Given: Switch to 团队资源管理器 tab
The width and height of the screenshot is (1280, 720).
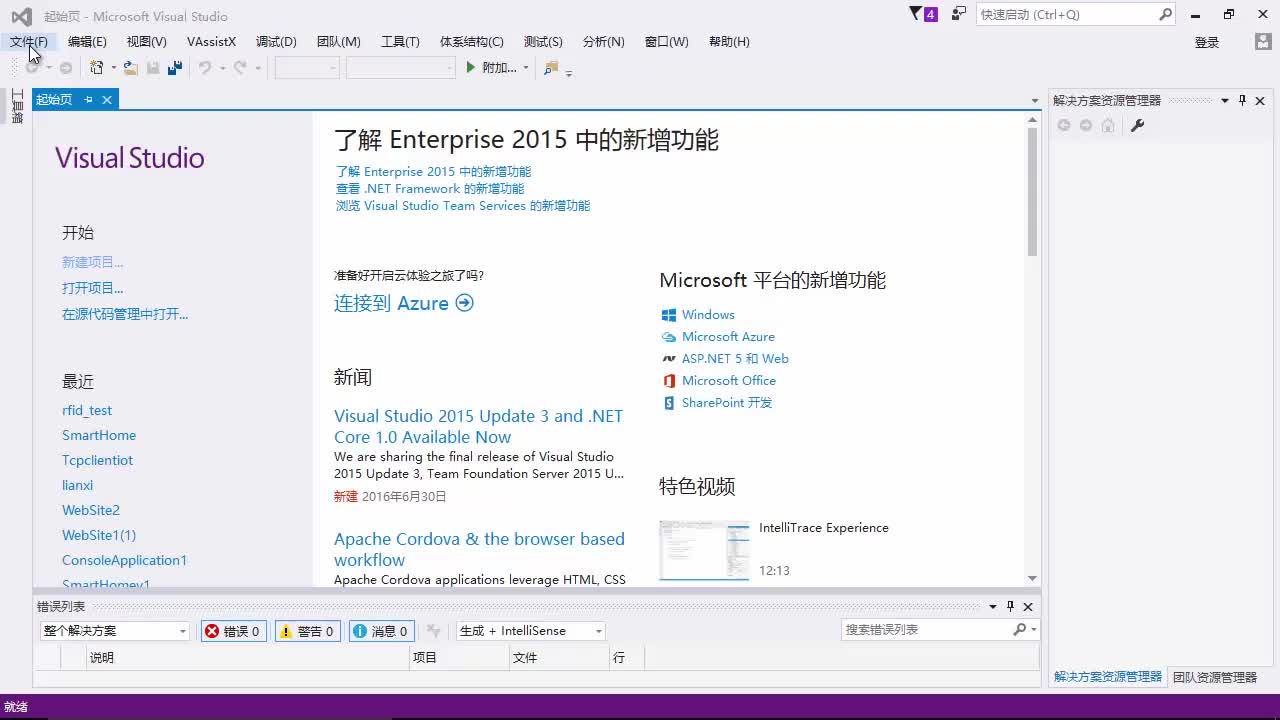Looking at the screenshot, I should [x=1214, y=677].
